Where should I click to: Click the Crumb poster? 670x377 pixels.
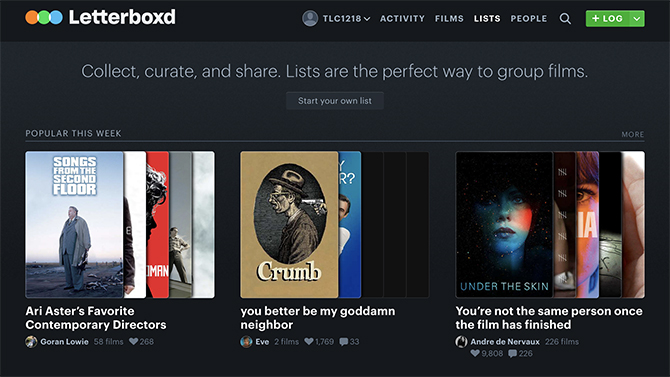coord(289,224)
